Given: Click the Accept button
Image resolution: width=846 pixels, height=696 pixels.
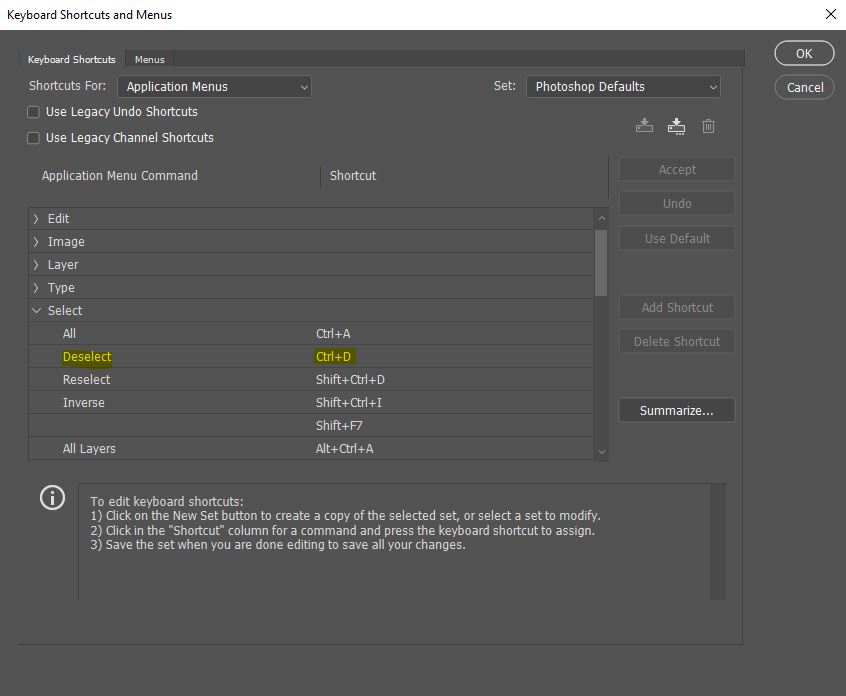Looking at the screenshot, I should coord(676,169).
